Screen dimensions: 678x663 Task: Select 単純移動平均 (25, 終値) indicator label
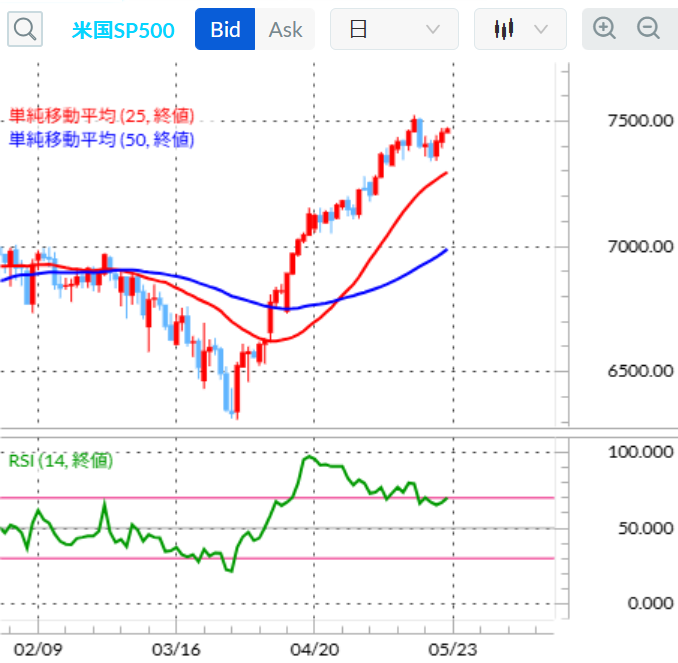102,115
